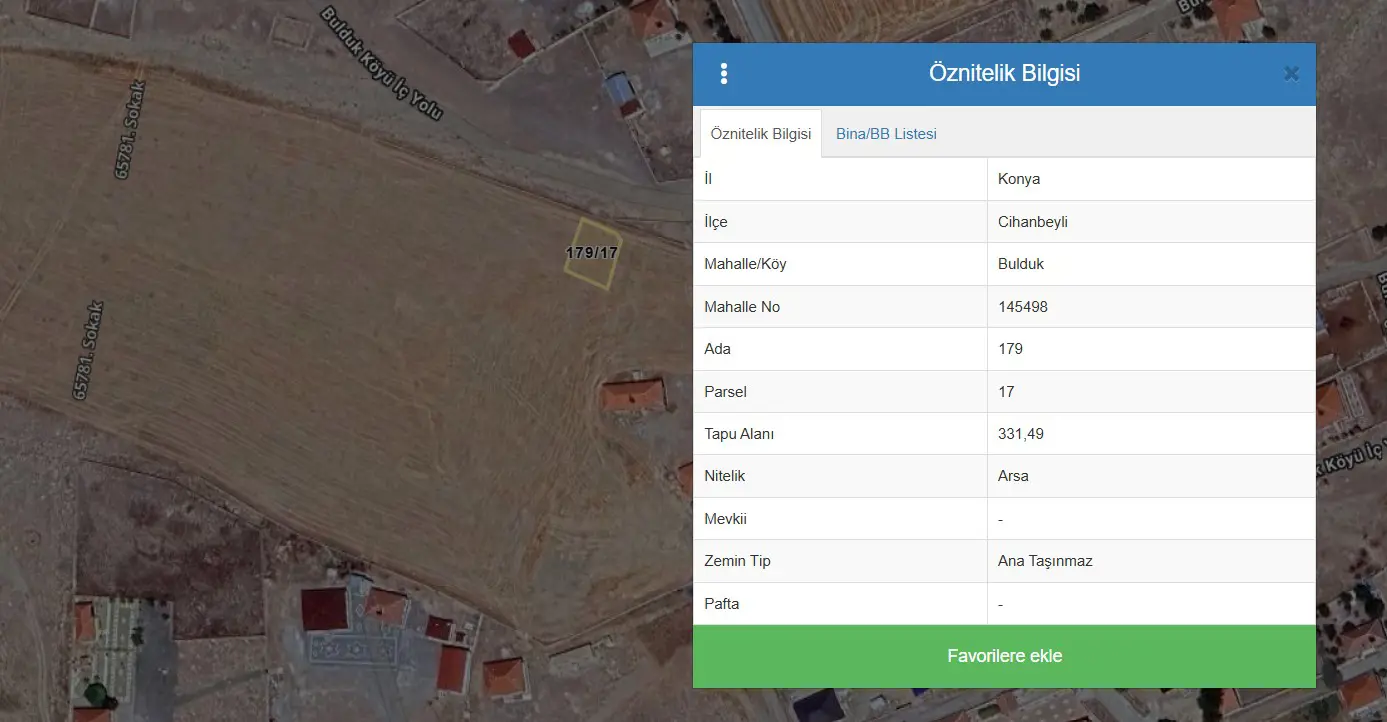
Task: Click the Tapu Alanı label
Action: [739, 434]
